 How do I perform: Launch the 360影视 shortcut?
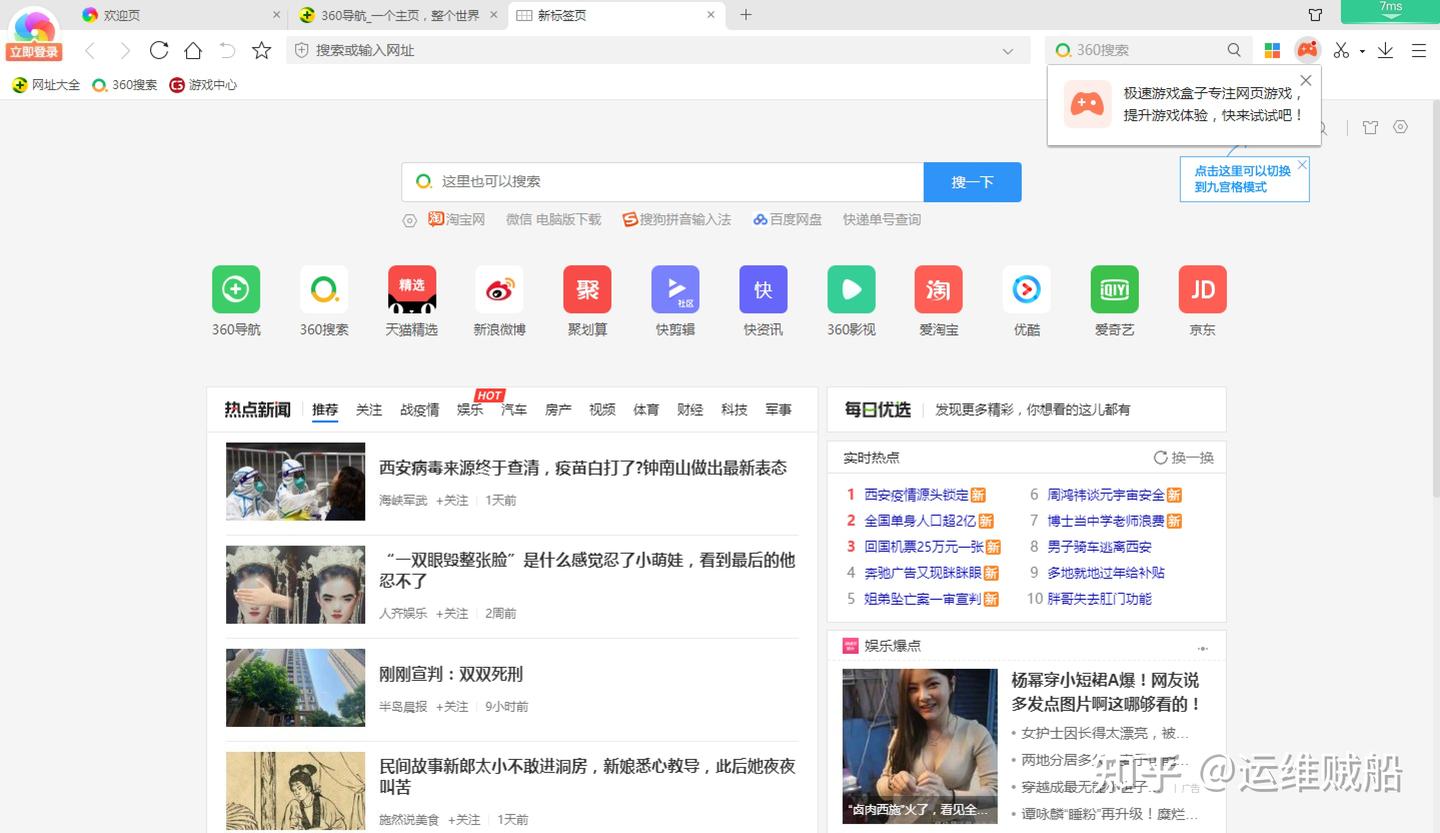pyautogui.click(x=852, y=290)
